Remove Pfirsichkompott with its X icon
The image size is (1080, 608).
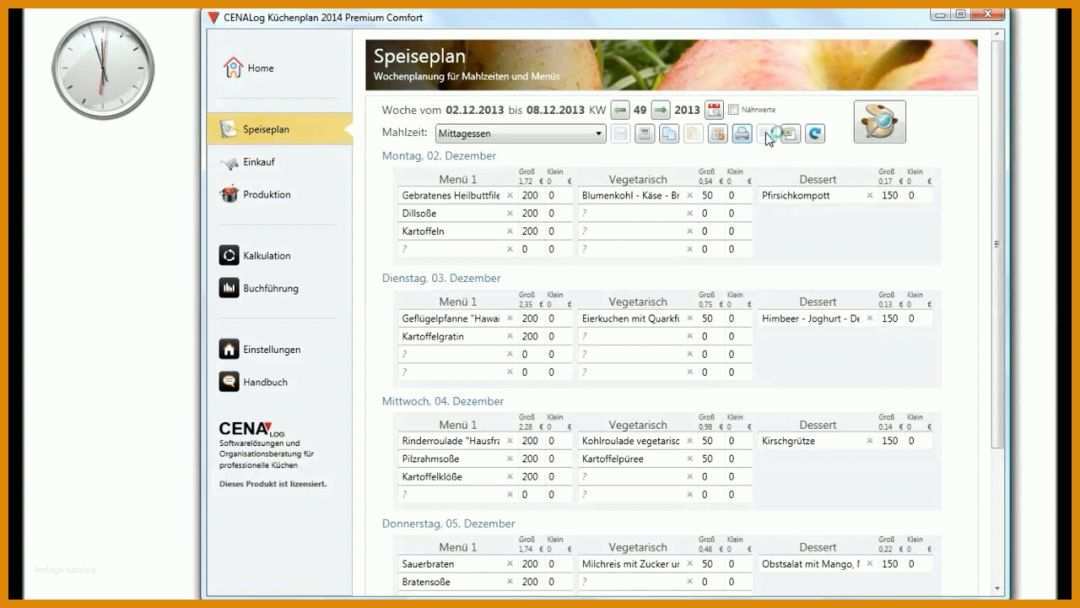tap(869, 196)
